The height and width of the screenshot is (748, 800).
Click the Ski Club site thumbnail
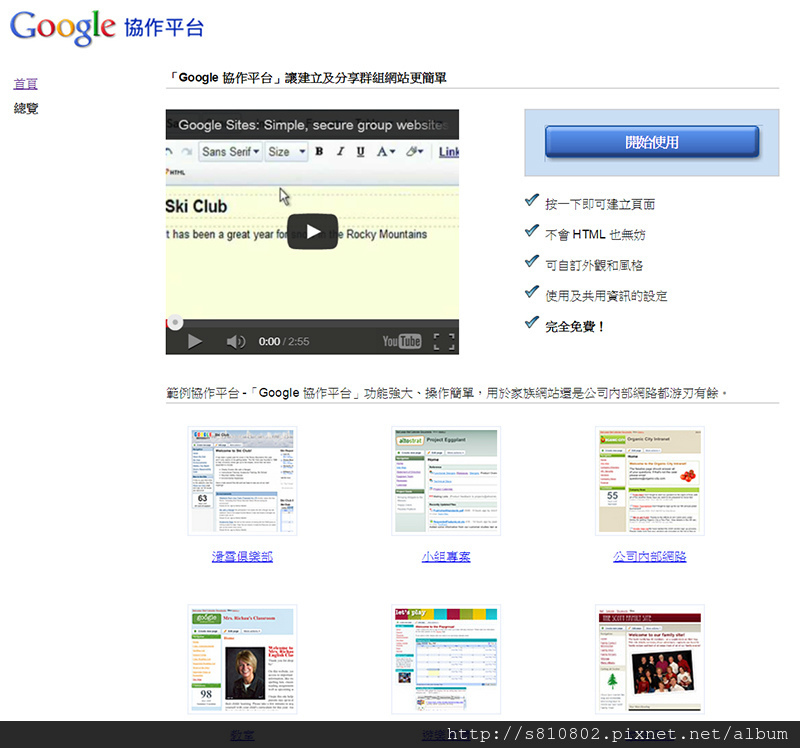[x=242, y=481]
